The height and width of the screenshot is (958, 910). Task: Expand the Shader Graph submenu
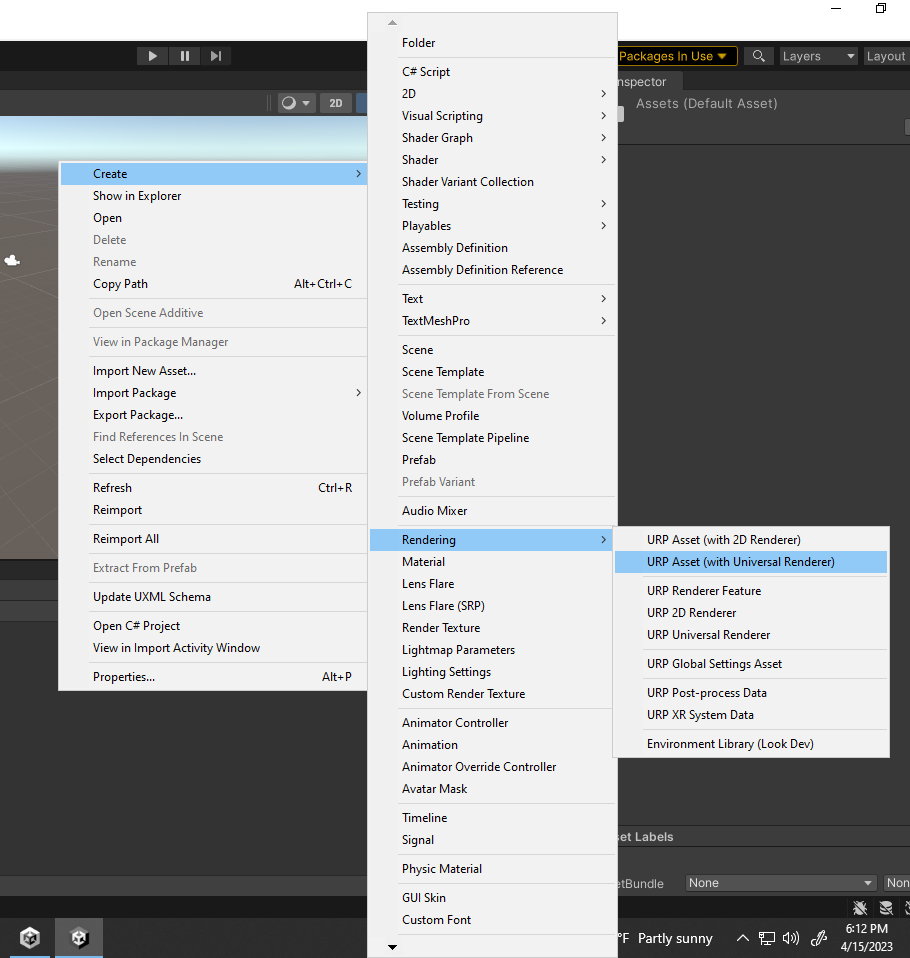pyautogui.click(x=493, y=137)
